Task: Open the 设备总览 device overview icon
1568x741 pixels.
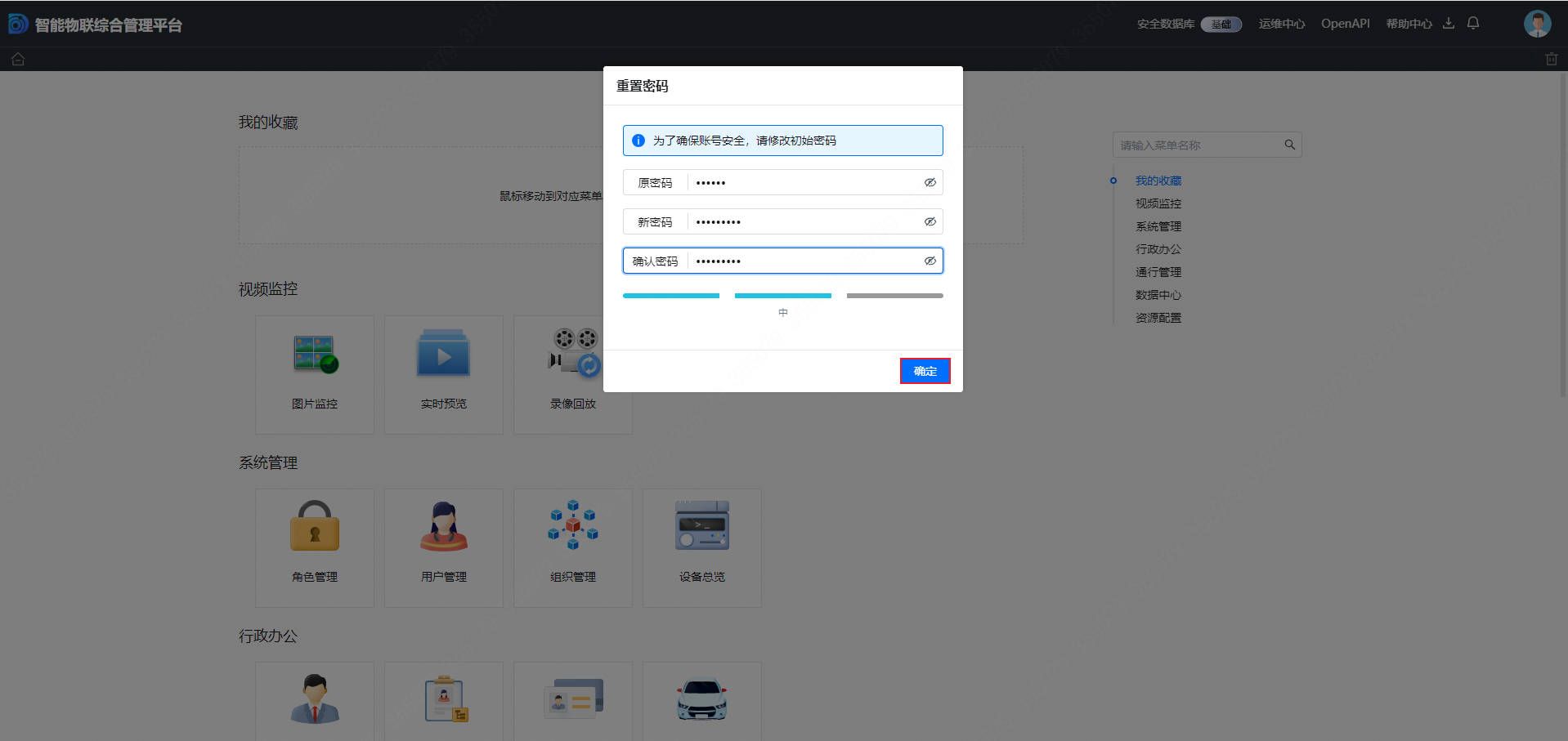Action: tap(701, 527)
